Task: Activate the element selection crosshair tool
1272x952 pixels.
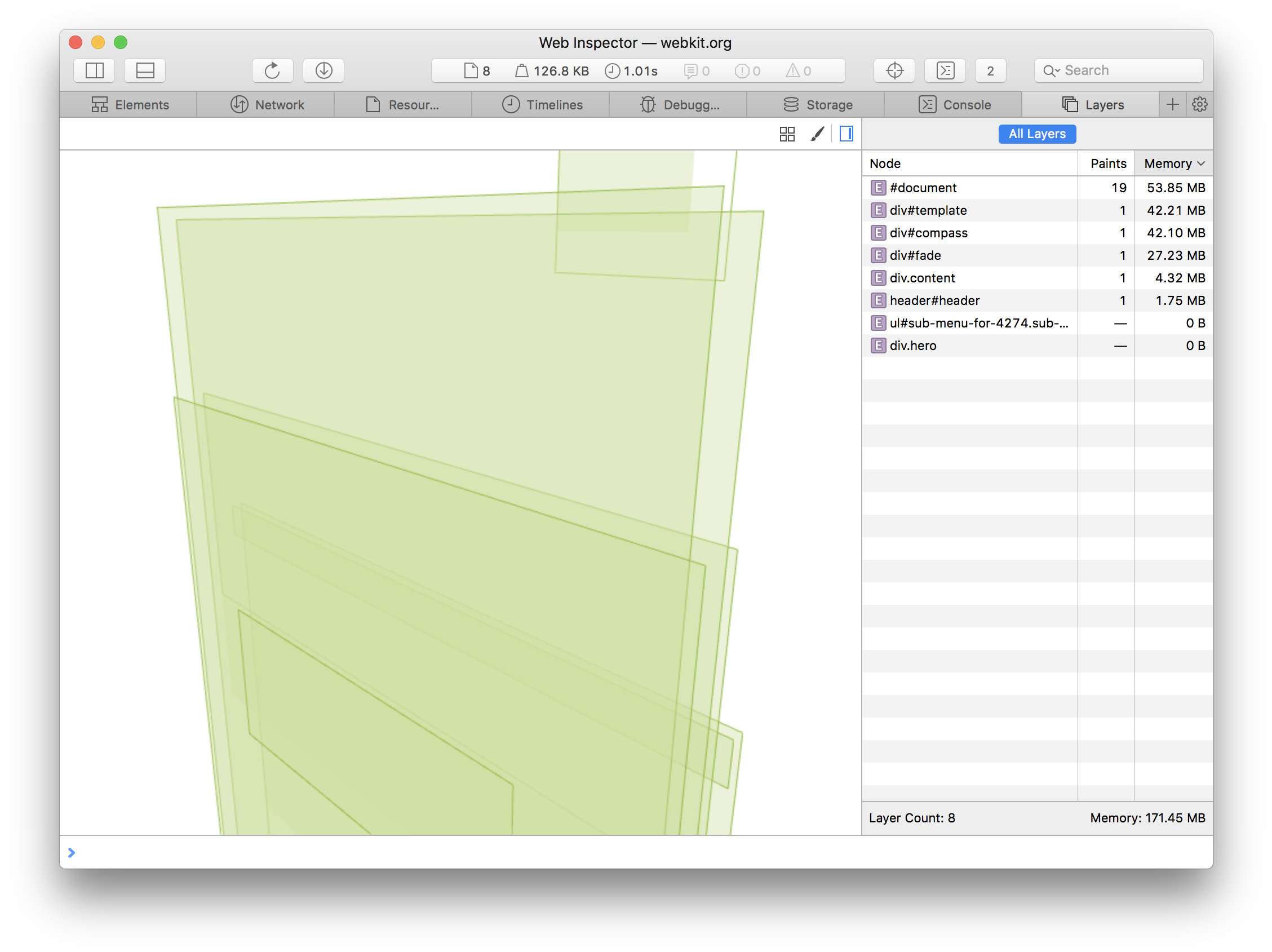Action: 894,70
